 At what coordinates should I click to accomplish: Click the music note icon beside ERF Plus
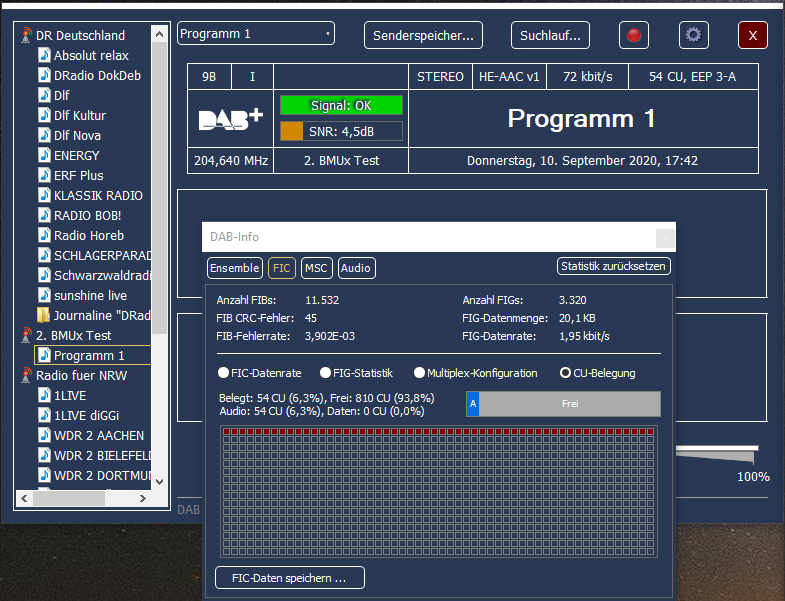pyautogui.click(x=44, y=175)
